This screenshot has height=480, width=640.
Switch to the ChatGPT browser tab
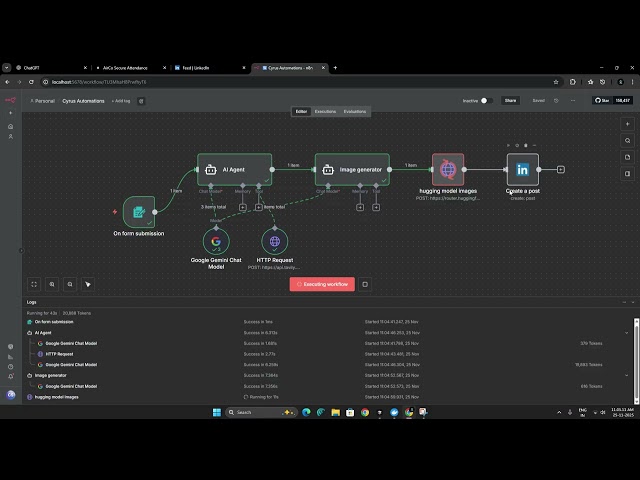point(50,68)
